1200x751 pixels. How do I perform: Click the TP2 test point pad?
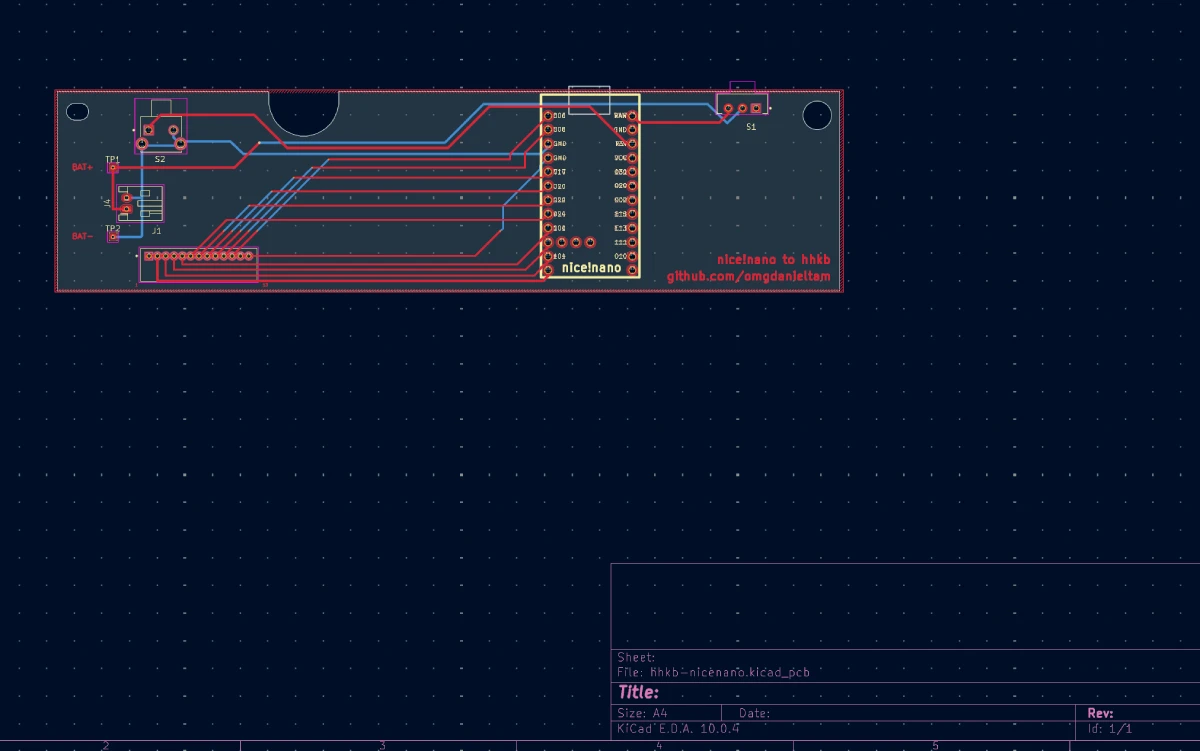(x=113, y=237)
